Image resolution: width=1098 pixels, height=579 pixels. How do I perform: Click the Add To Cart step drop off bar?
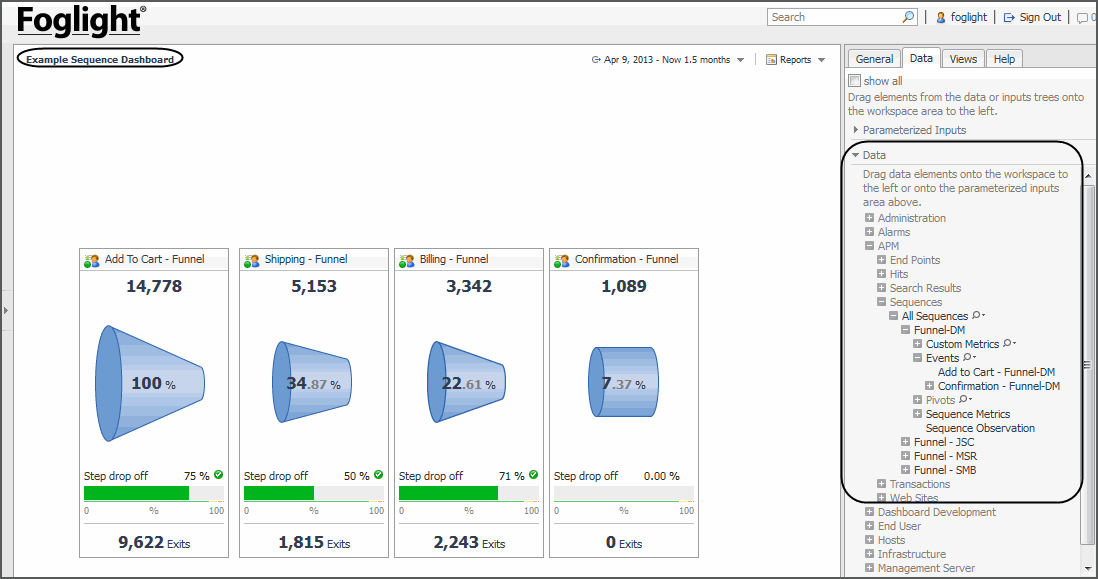154,494
